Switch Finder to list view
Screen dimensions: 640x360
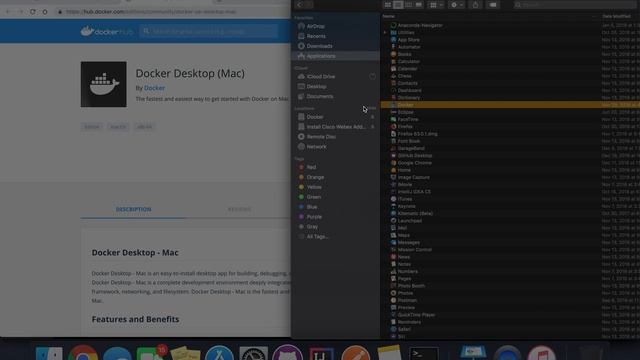coord(398,5)
